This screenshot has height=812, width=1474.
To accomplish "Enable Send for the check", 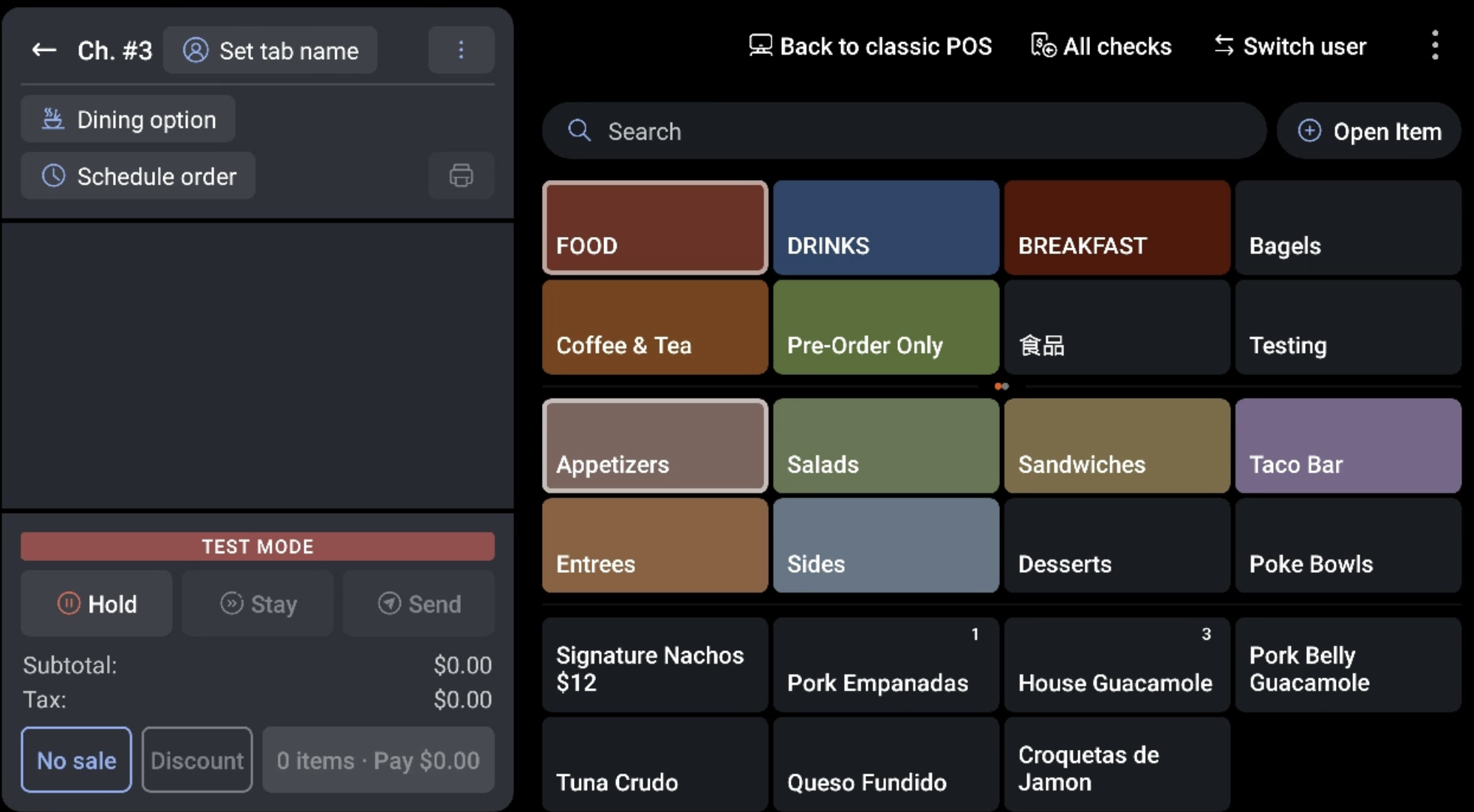I will 418,603.
